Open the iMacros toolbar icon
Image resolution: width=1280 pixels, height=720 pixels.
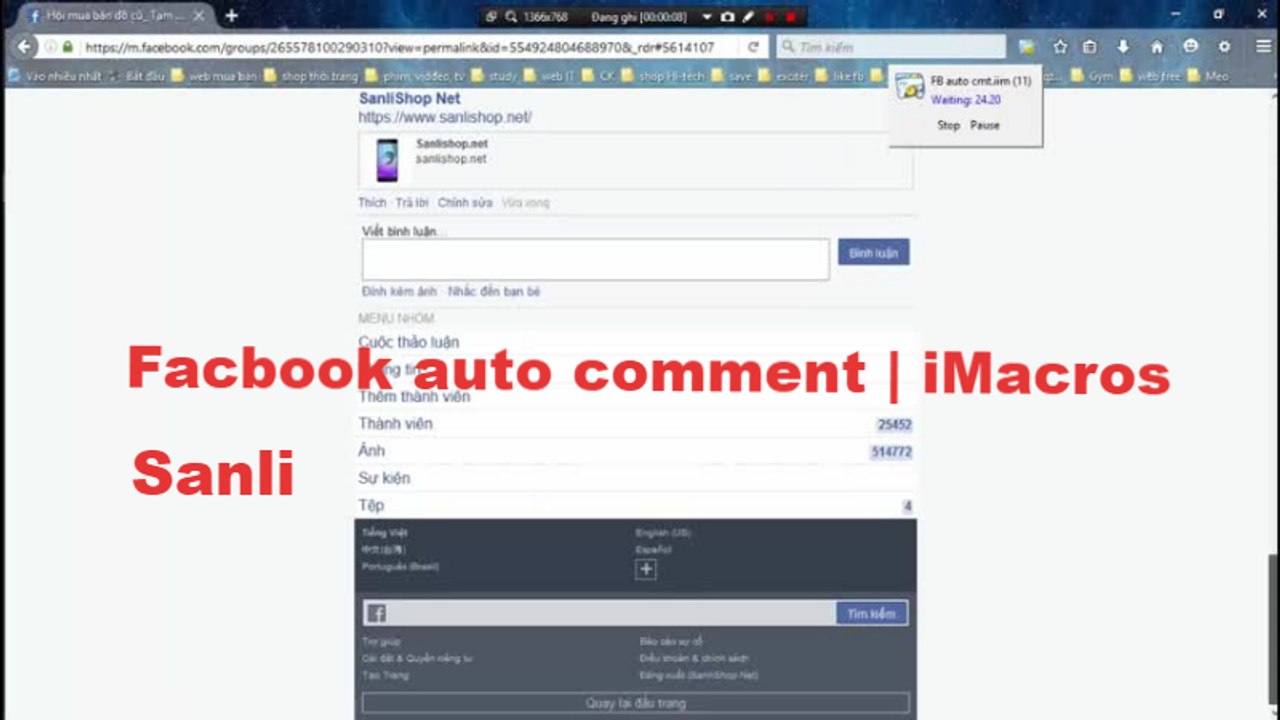coord(1026,47)
